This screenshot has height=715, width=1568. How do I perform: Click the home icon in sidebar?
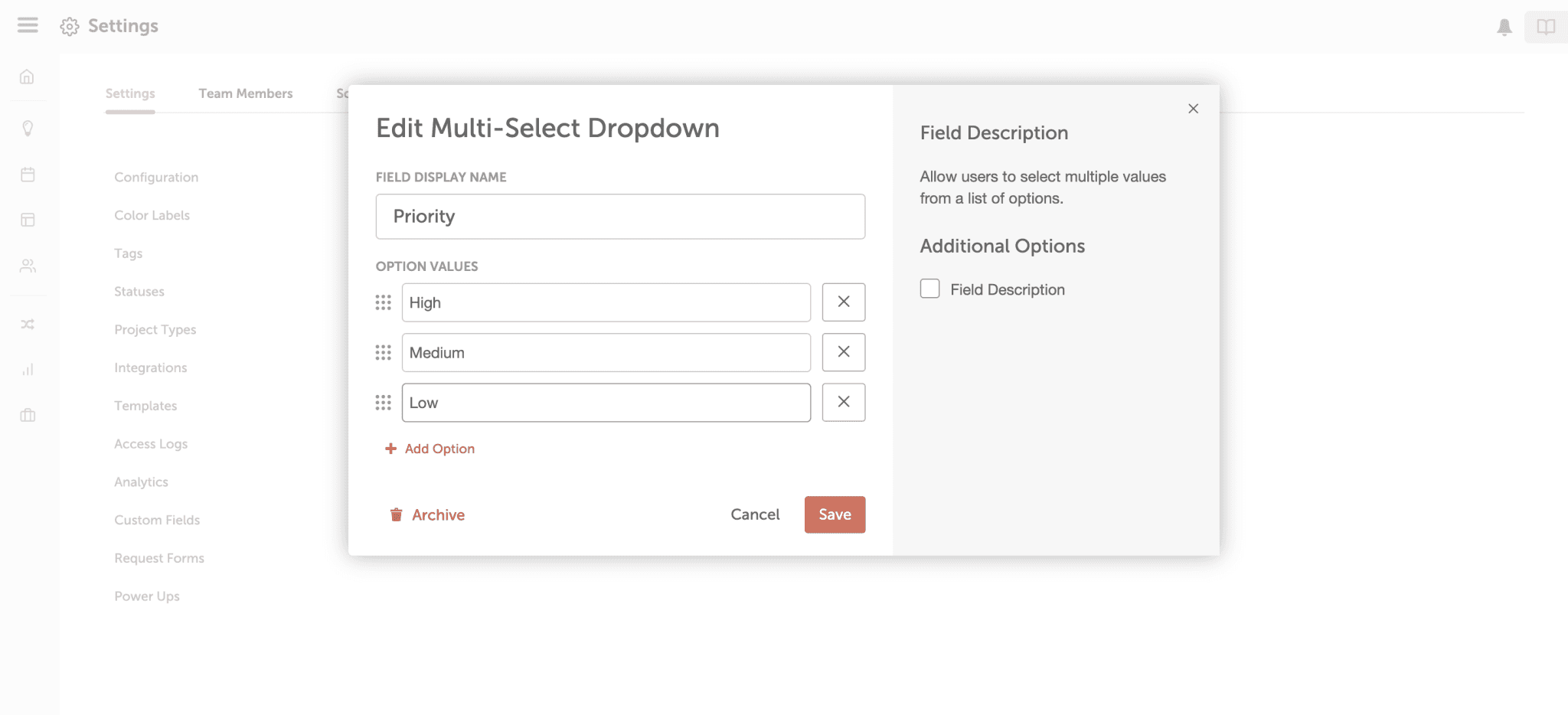click(28, 77)
